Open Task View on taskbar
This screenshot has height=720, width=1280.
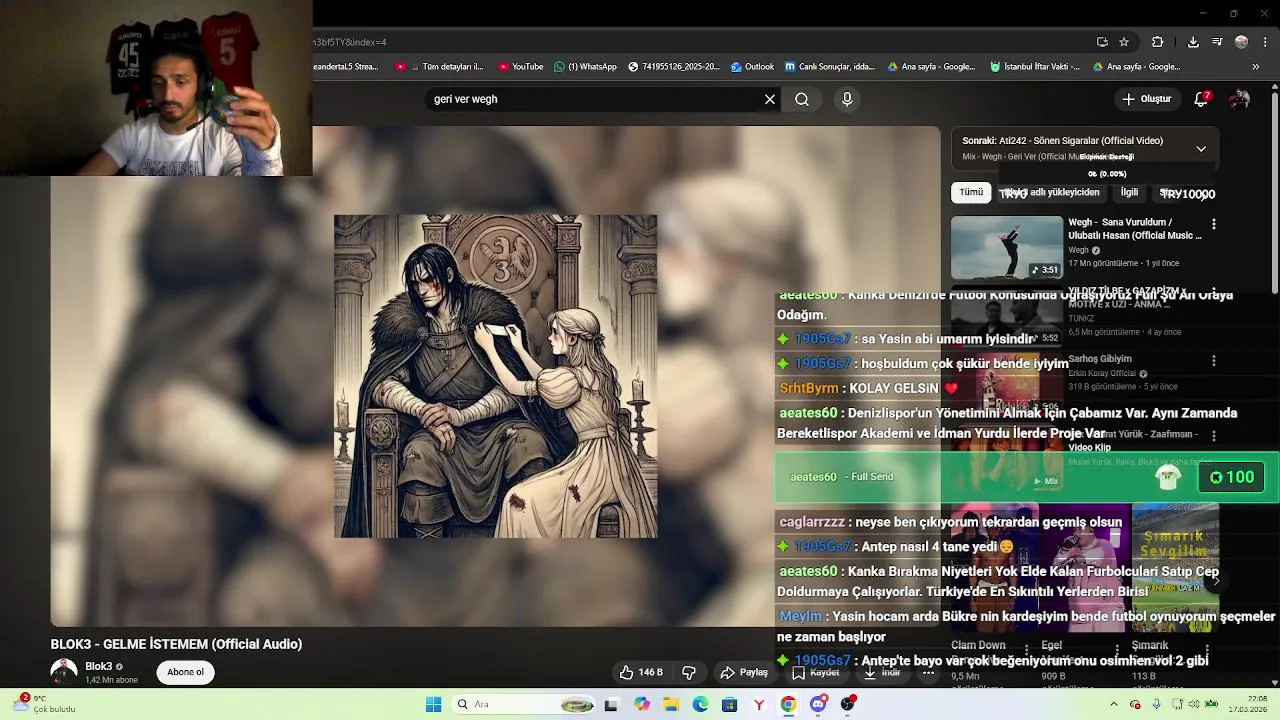click(x=611, y=704)
